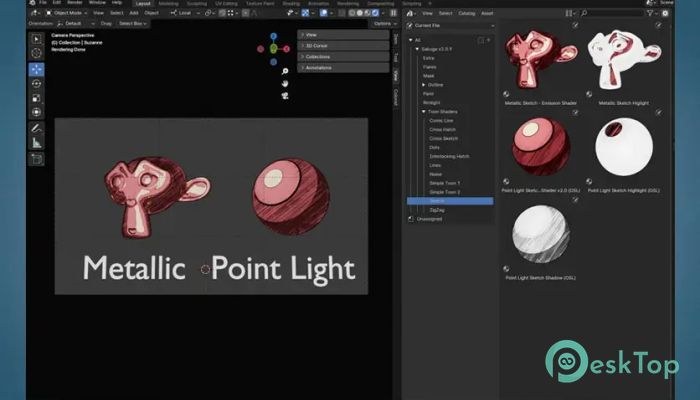Open the Object Mode dropdown
This screenshot has width=700, height=400.
coord(66,13)
